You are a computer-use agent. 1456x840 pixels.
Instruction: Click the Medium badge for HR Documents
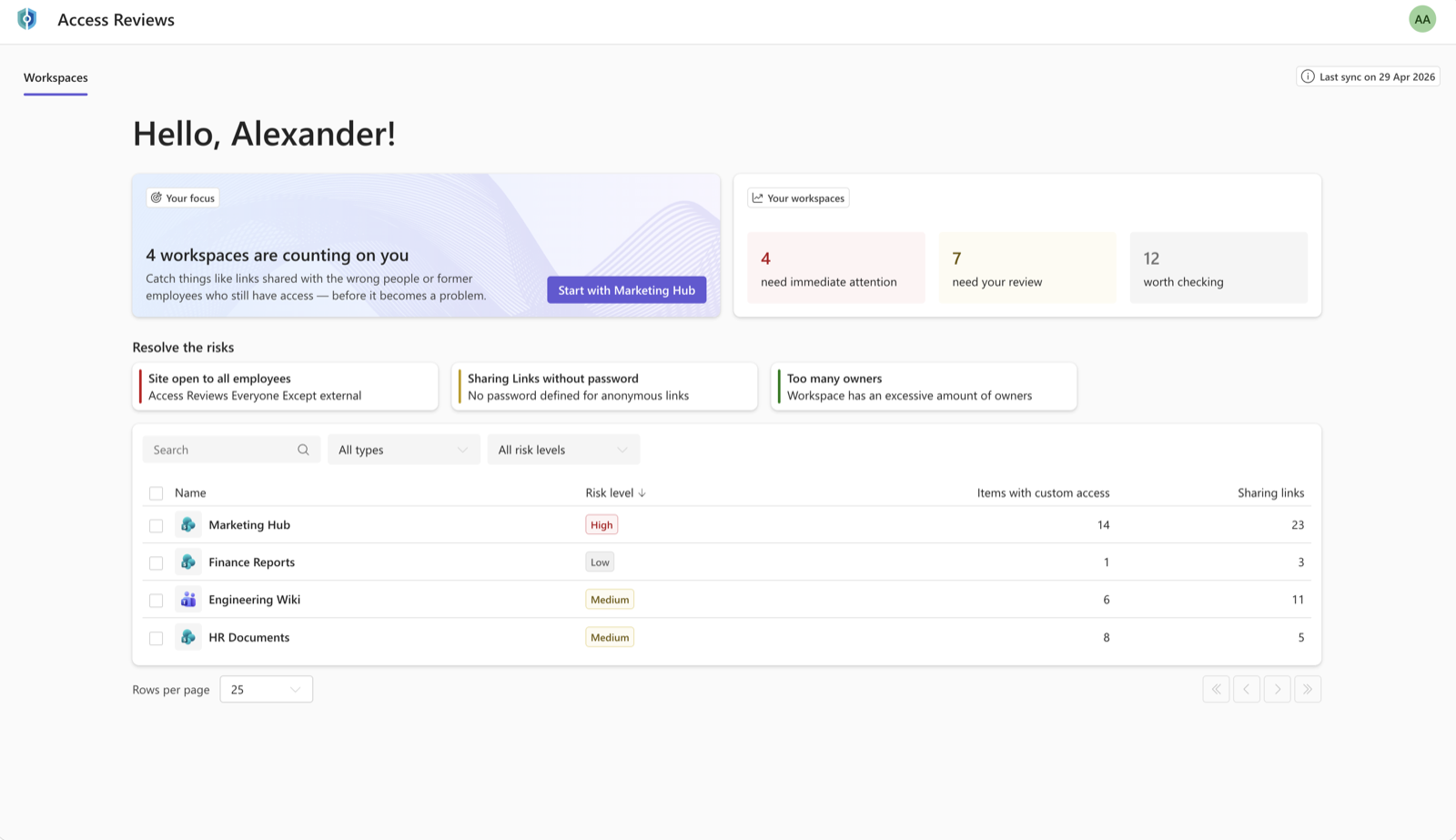pos(610,638)
